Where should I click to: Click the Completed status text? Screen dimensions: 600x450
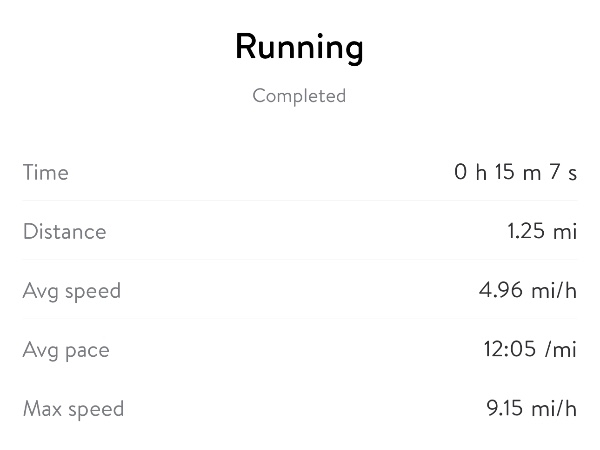pos(299,96)
